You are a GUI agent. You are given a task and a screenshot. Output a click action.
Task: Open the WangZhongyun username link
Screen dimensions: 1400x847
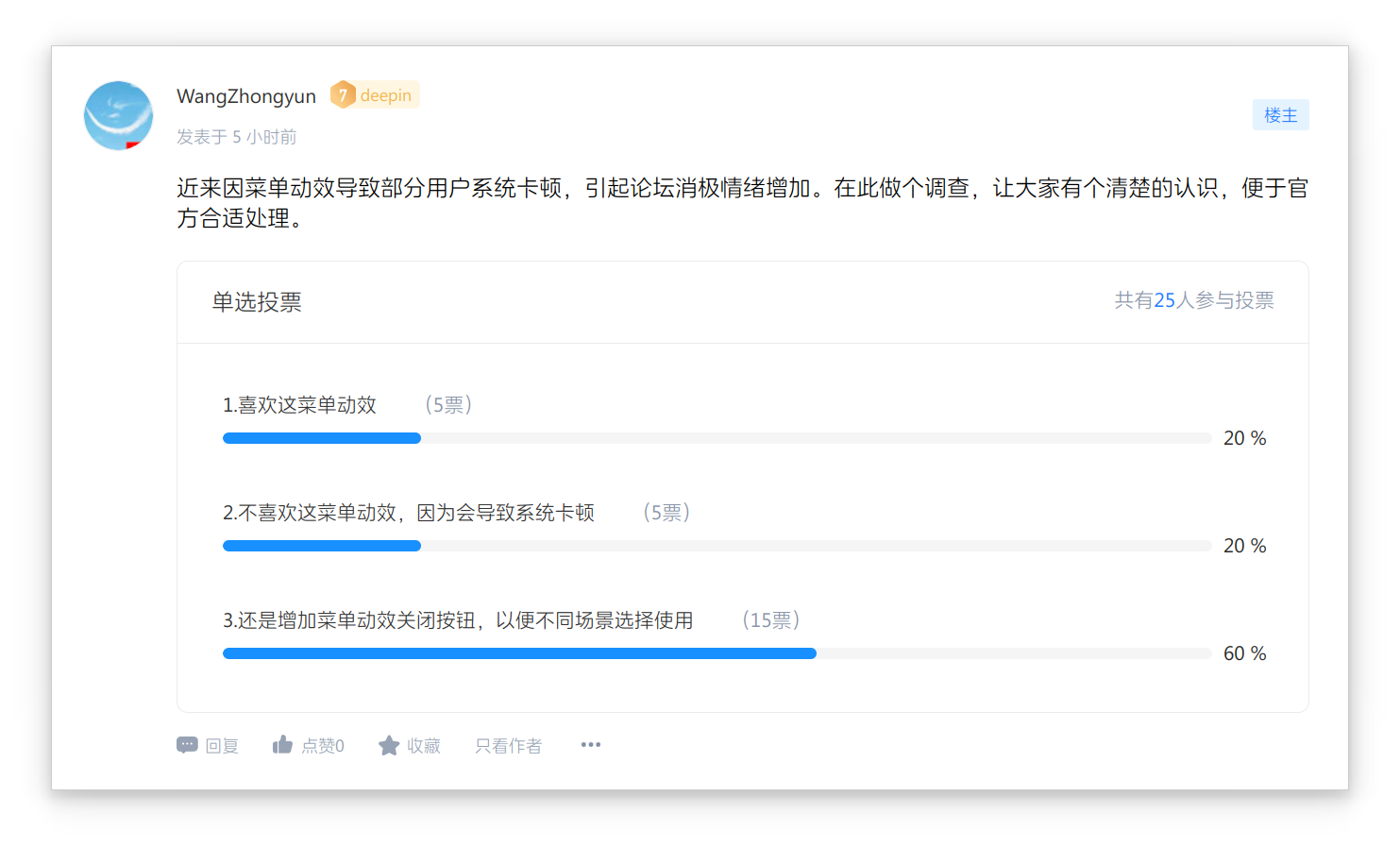[x=245, y=96]
